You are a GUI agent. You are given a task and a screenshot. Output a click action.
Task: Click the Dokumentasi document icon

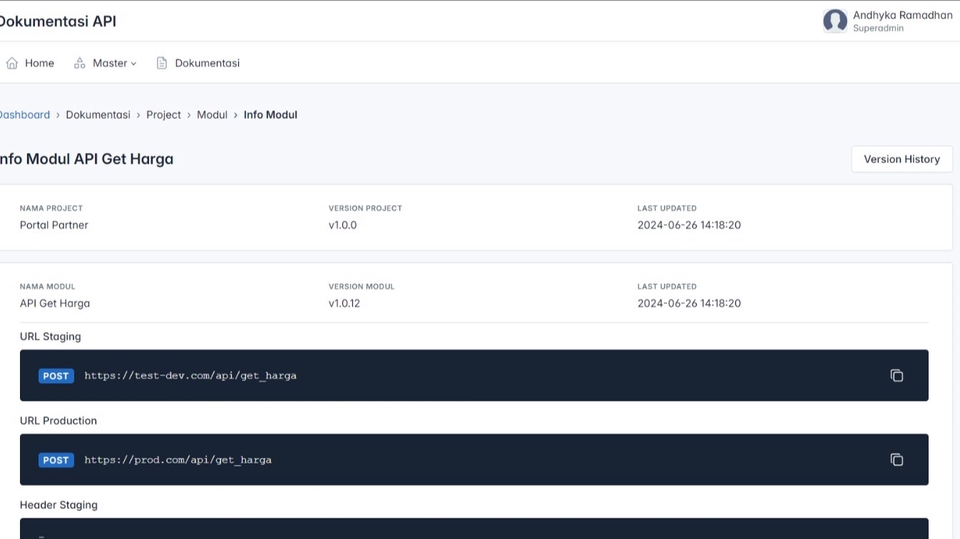point(162,63)
